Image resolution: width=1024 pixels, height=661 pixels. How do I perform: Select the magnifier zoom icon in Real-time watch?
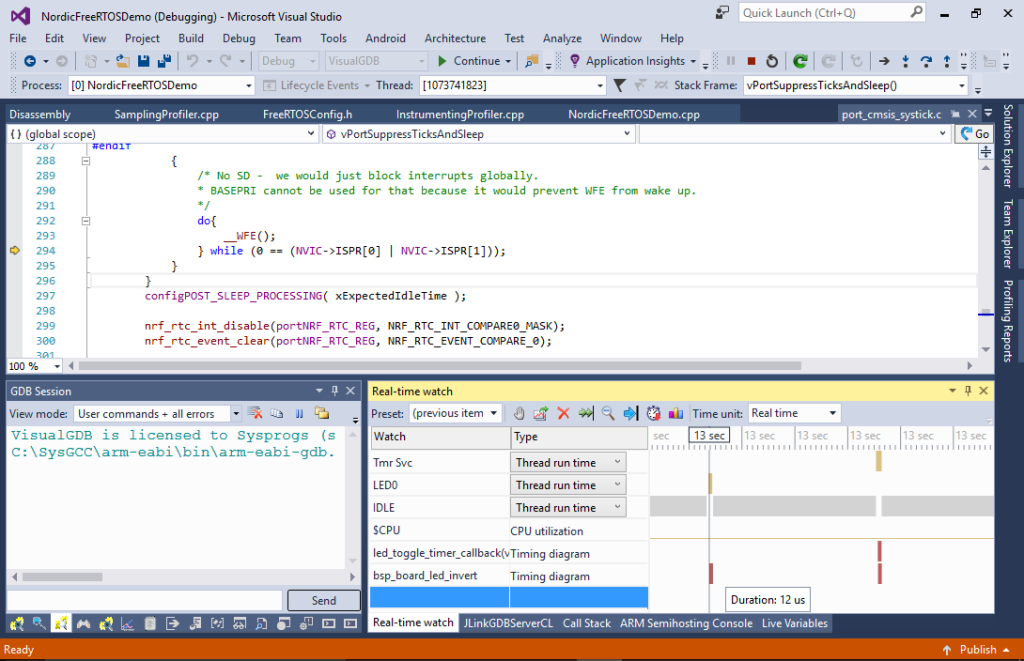point(607,413)
